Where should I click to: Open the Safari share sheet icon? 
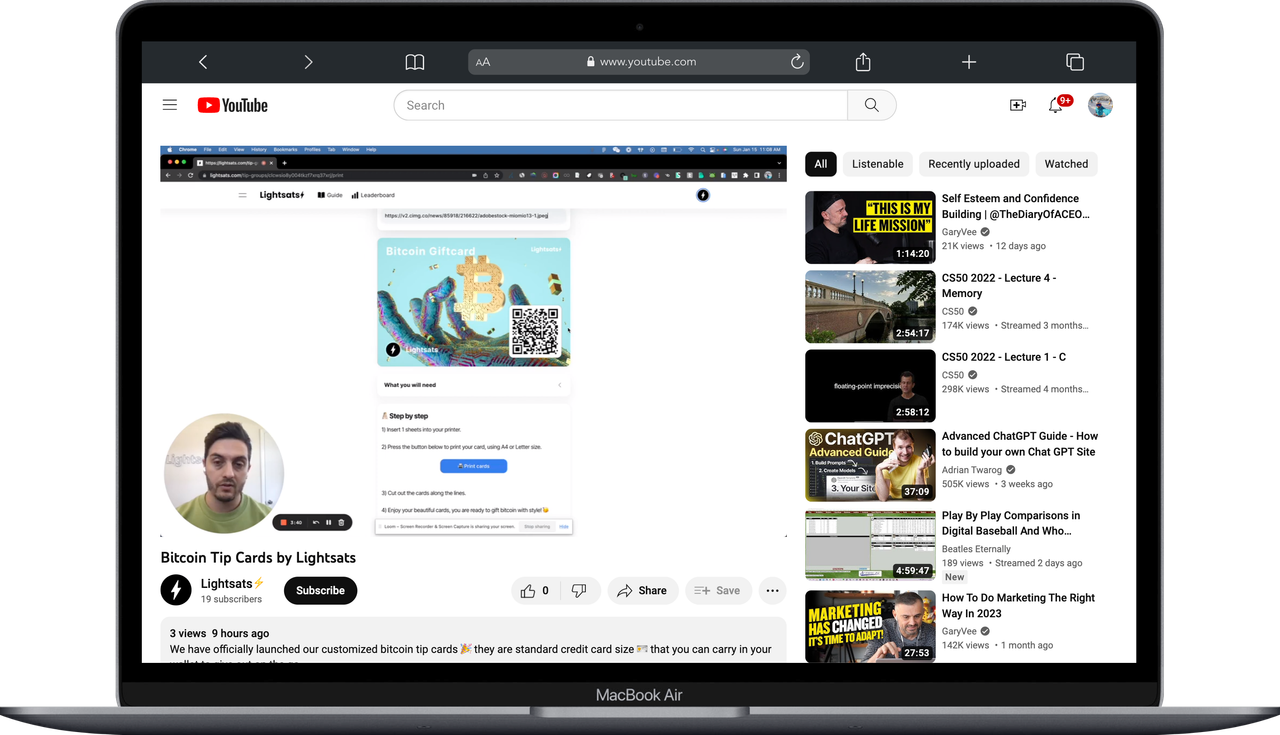[x=863, y=62]
